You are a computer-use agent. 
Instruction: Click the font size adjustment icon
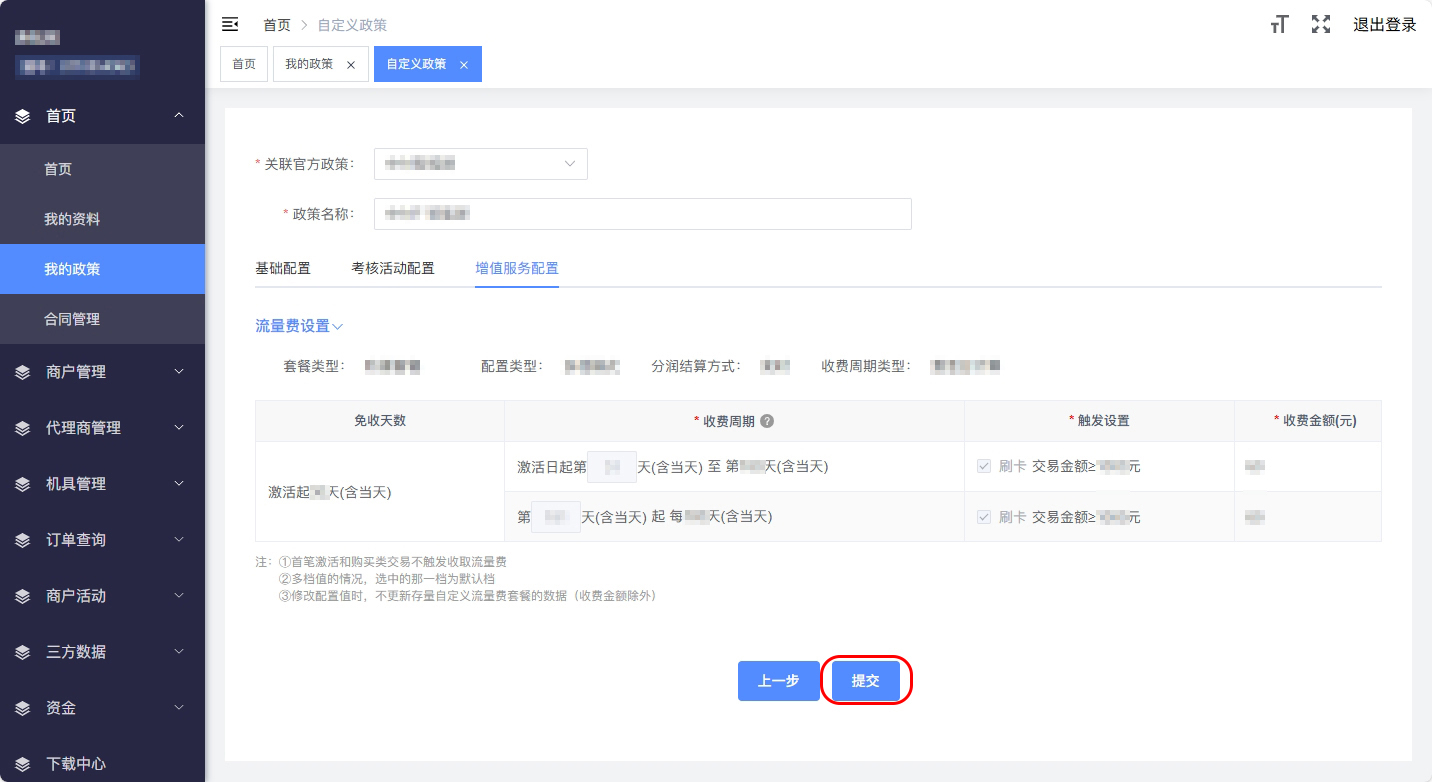coord(1279,25)
